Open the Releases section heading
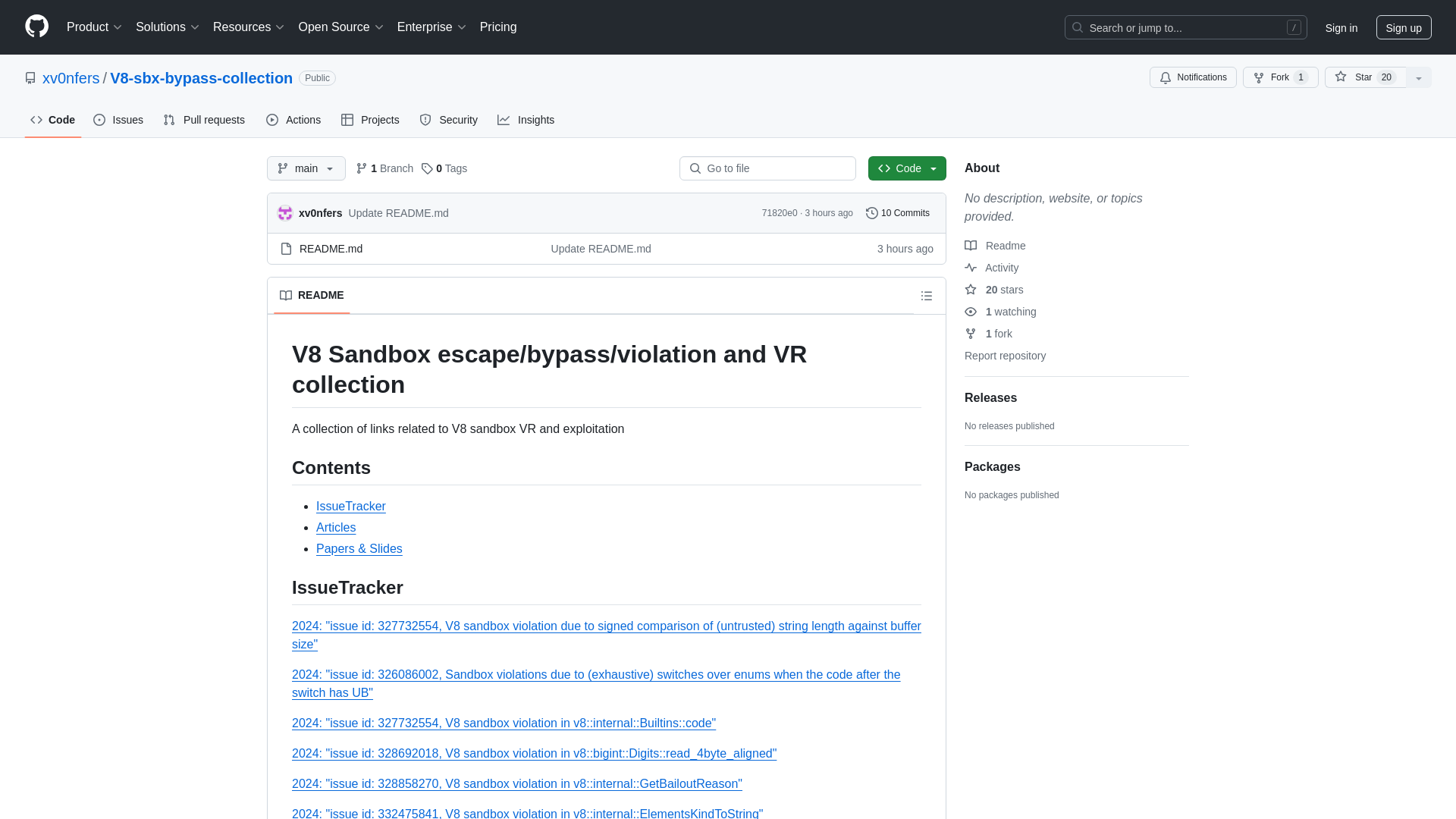Screen dimensions: 1456x819 click(990, 398)
